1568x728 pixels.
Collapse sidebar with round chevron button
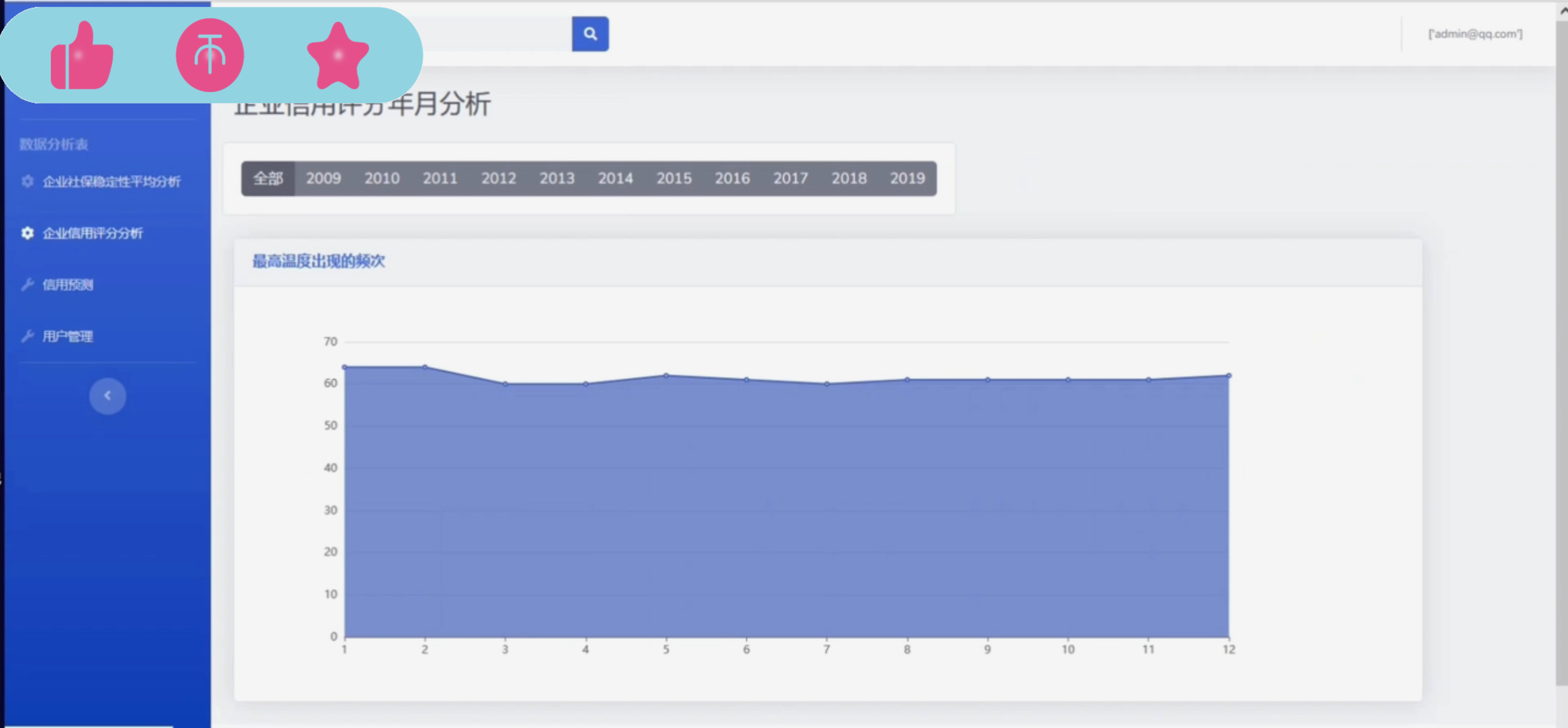pyautogui.click(x=108, y=396)
